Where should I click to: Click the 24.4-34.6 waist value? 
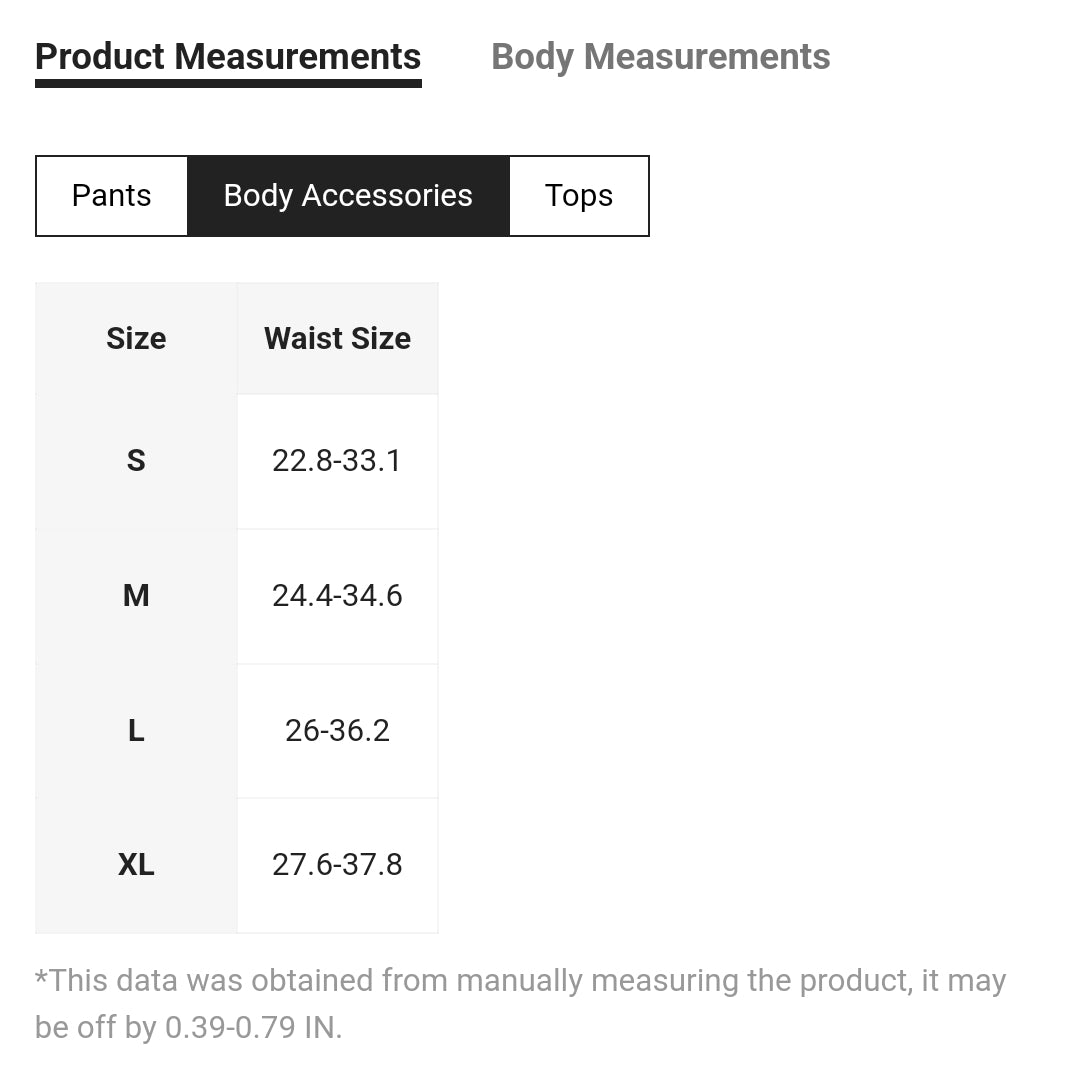click(x=337, y=596)
